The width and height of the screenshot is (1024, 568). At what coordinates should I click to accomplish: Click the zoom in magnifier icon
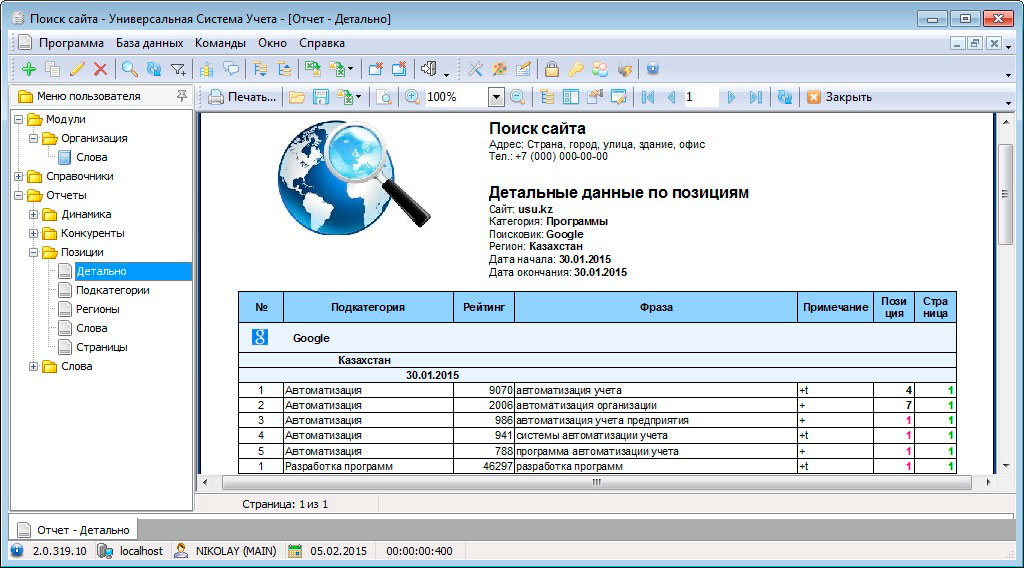(x=412, y=97)
